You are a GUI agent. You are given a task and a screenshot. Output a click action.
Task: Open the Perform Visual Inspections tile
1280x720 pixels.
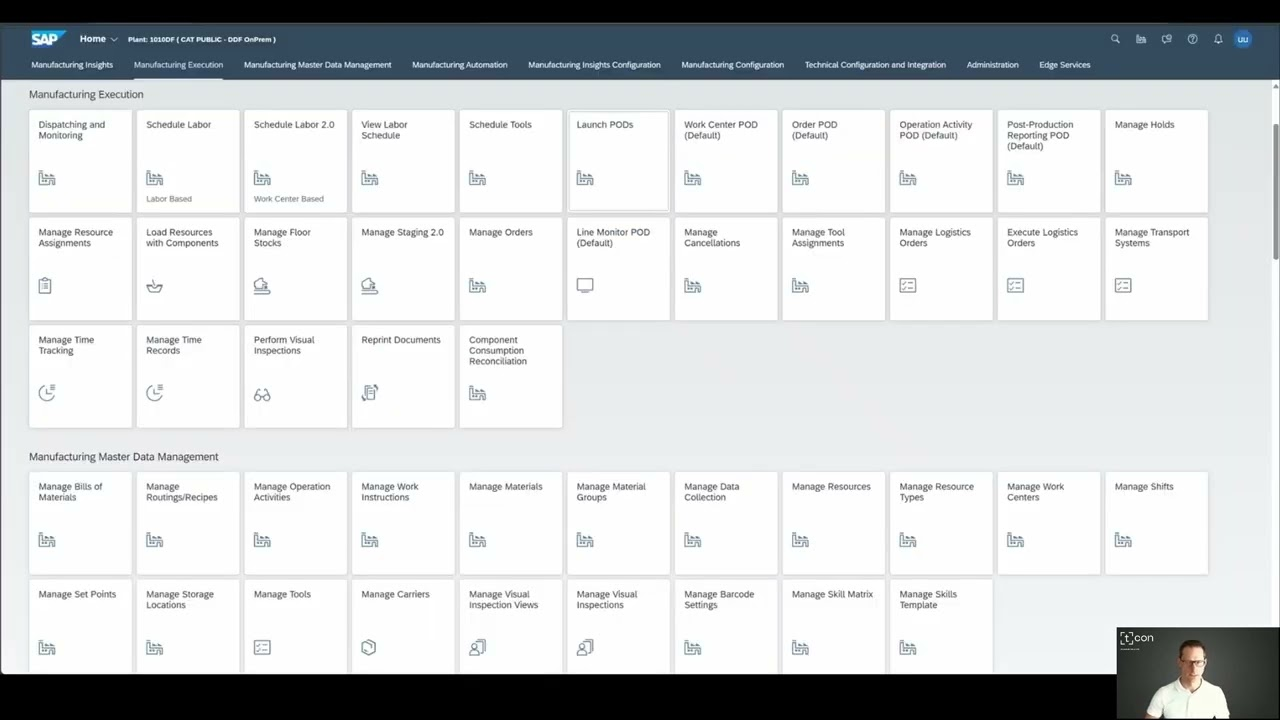(x=295, y=376)
